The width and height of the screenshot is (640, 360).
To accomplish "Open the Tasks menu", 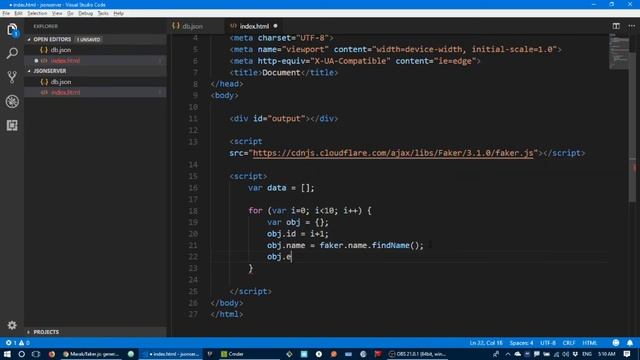I will tap(103, 13).
